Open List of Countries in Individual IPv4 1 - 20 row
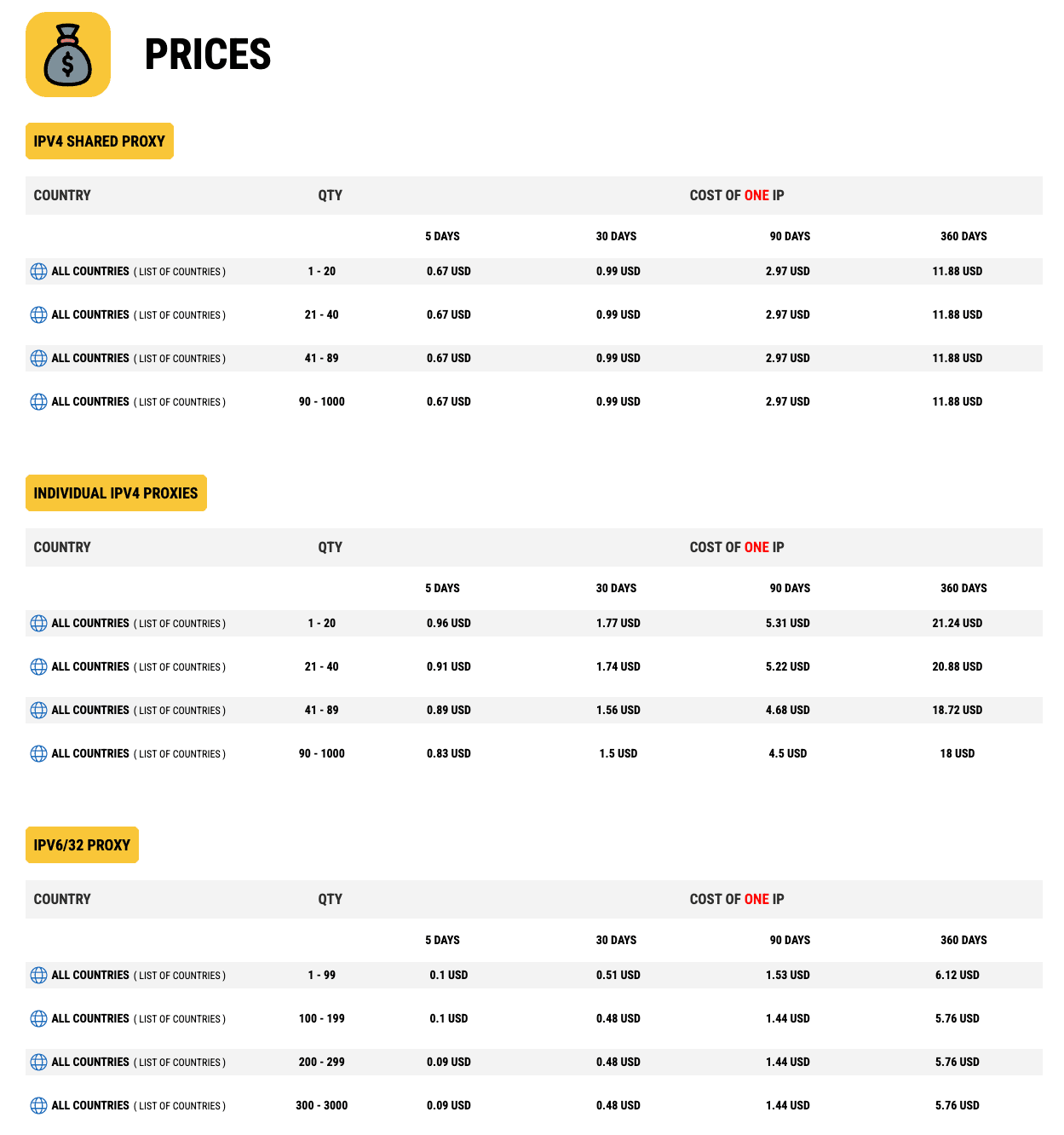Screen dimensions: 1064x1135 (x=180, y=624)
